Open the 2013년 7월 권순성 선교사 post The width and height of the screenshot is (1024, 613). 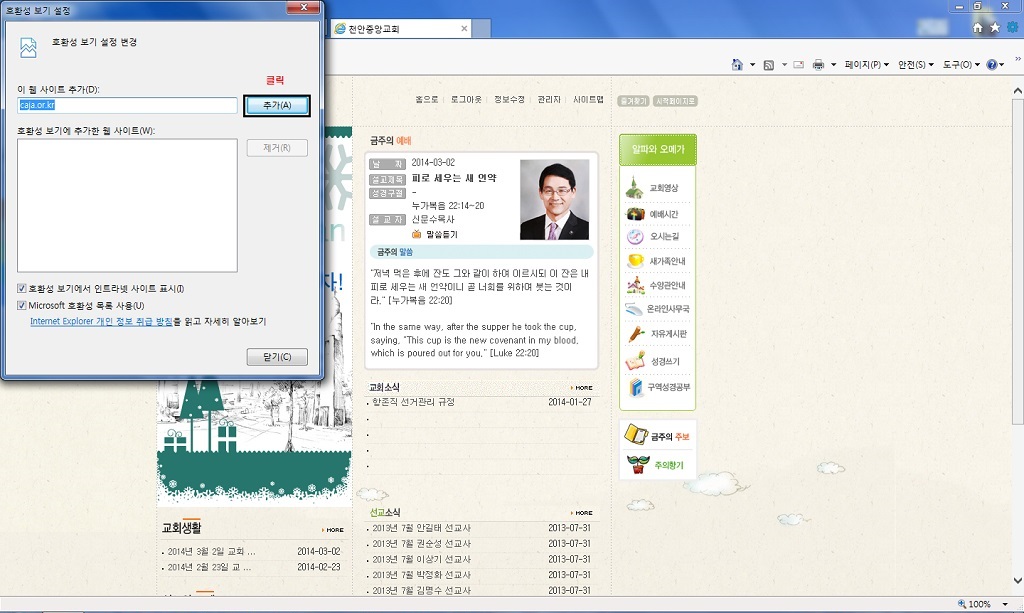[421, 543]
